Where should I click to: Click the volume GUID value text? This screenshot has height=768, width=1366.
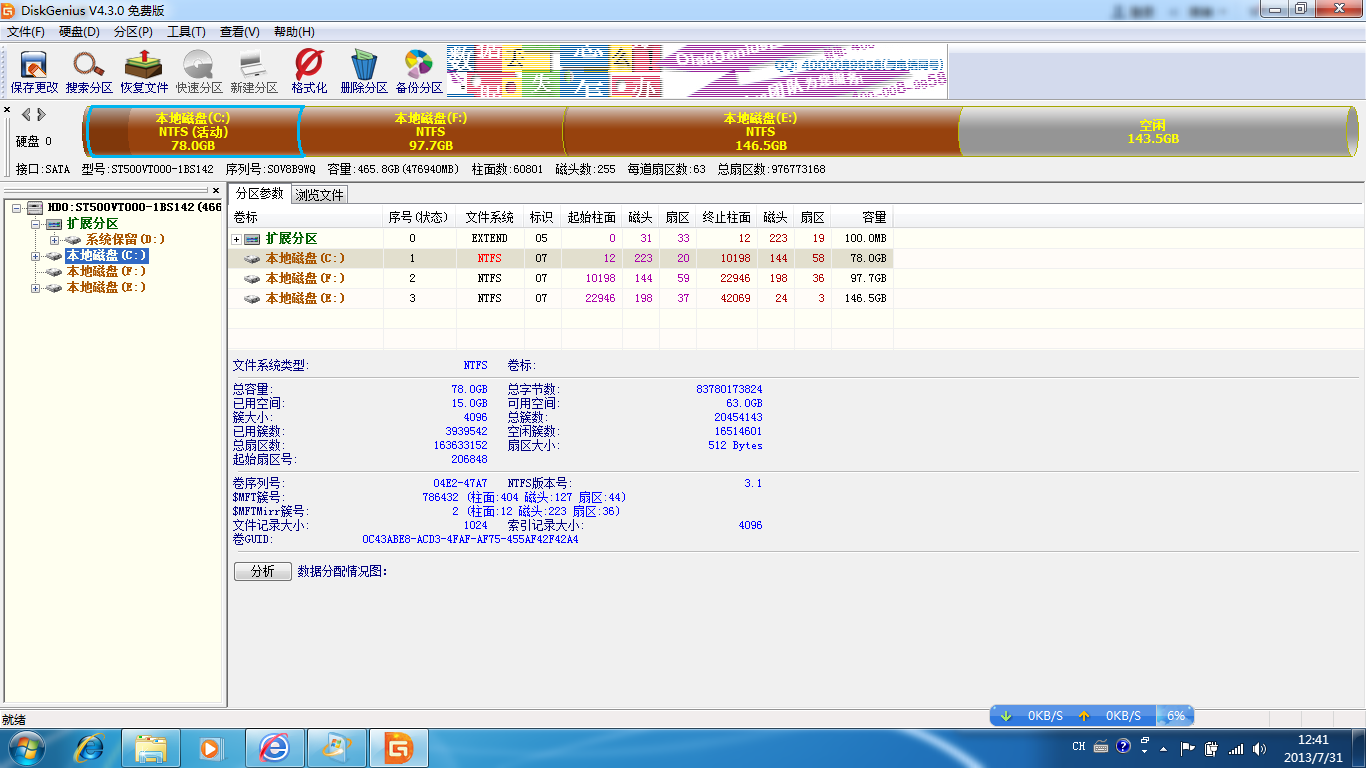click(x=470, y=539)
